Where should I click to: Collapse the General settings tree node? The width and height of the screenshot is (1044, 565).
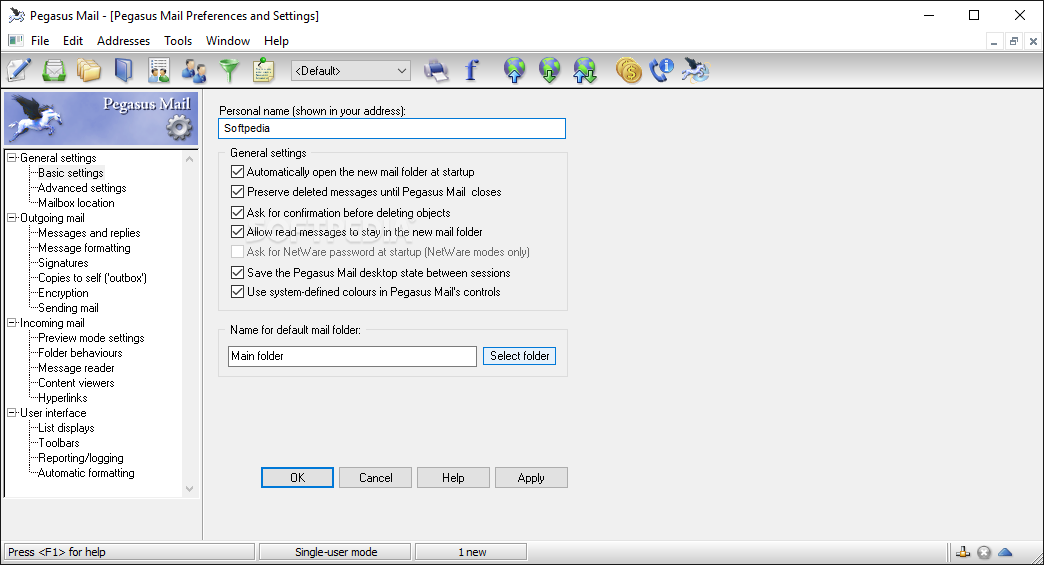click(12, 158)
